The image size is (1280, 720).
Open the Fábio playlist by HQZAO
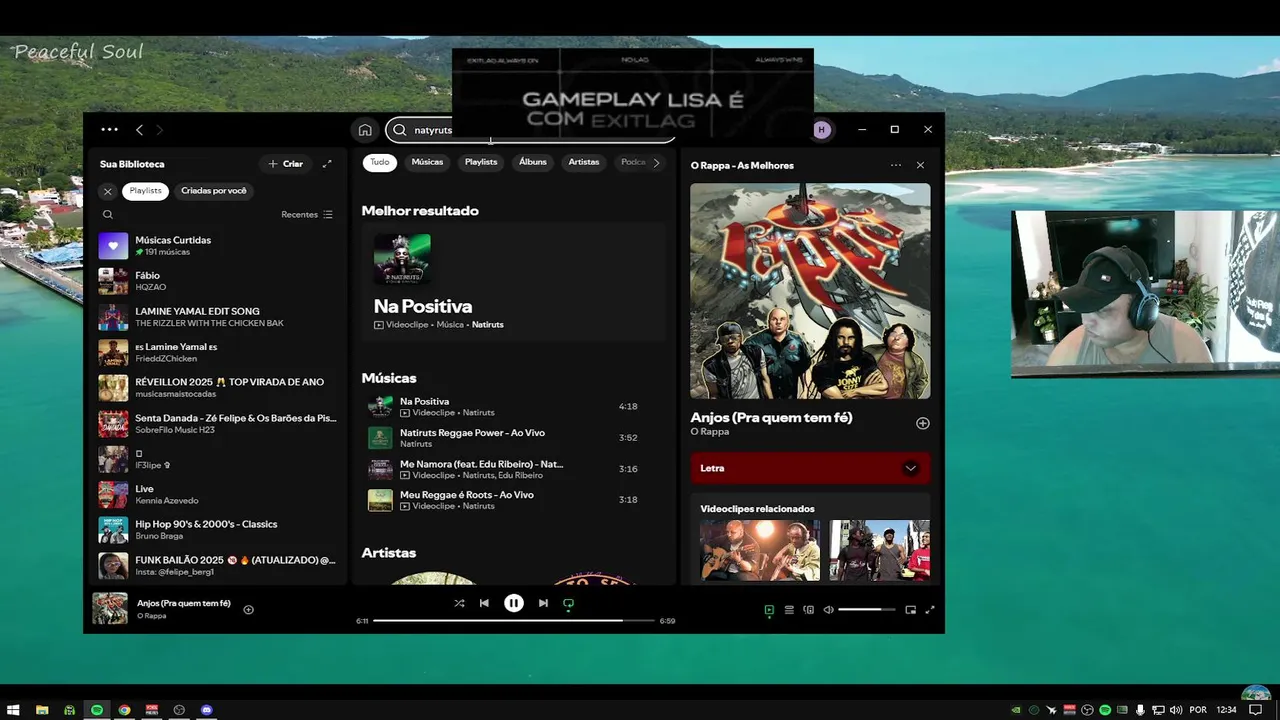(218, 281)
